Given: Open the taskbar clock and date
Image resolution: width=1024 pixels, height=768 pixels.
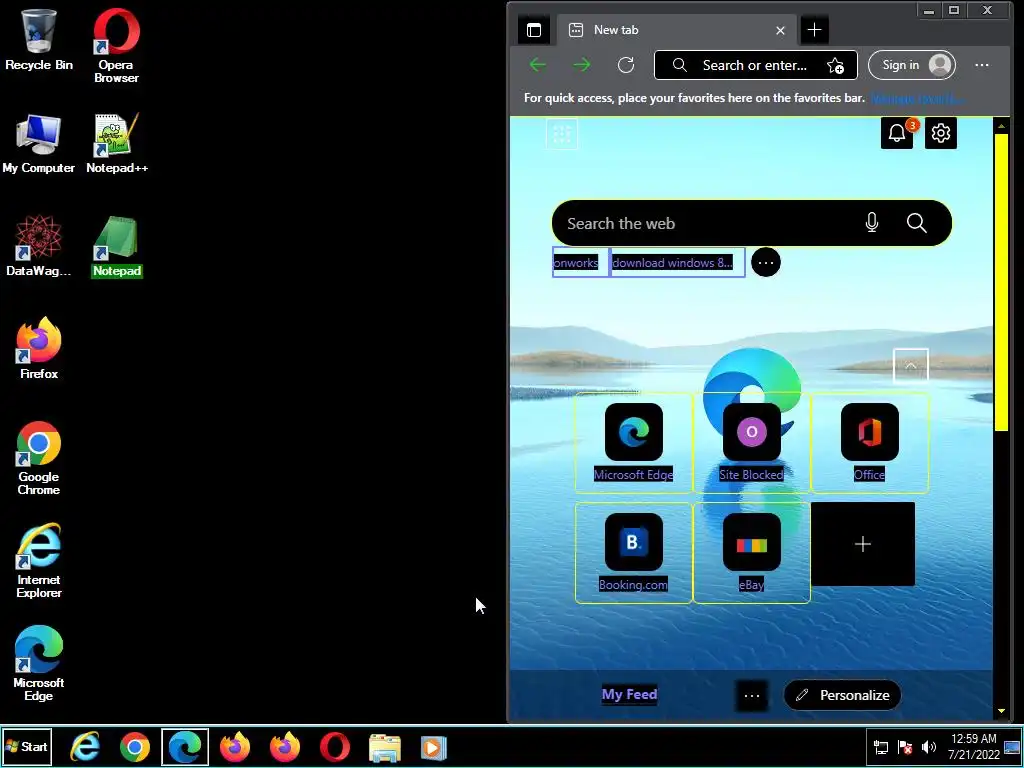Looking at the screenshot, I should (974, 746).
